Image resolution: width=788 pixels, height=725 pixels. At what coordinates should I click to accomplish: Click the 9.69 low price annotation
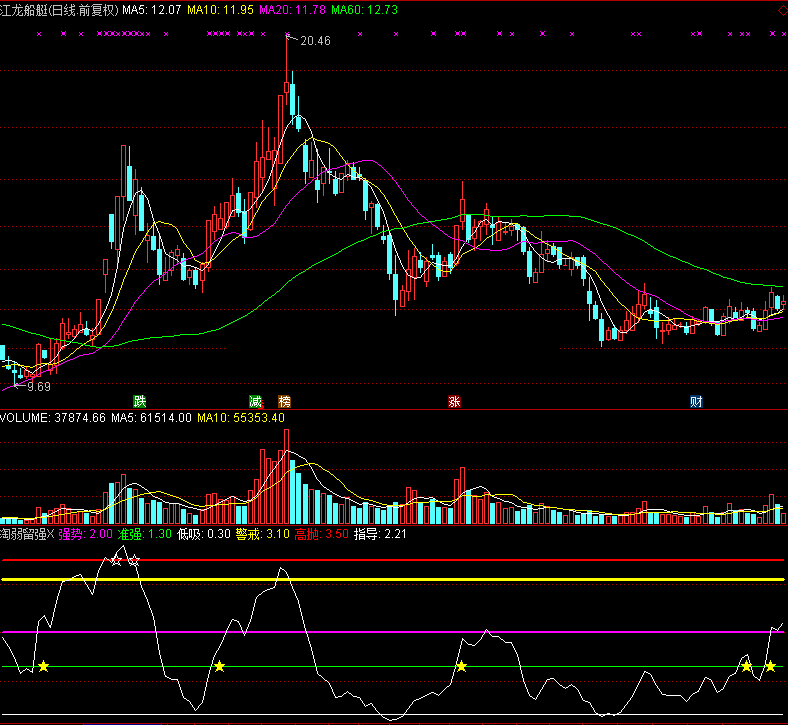(x=39, y=386)
